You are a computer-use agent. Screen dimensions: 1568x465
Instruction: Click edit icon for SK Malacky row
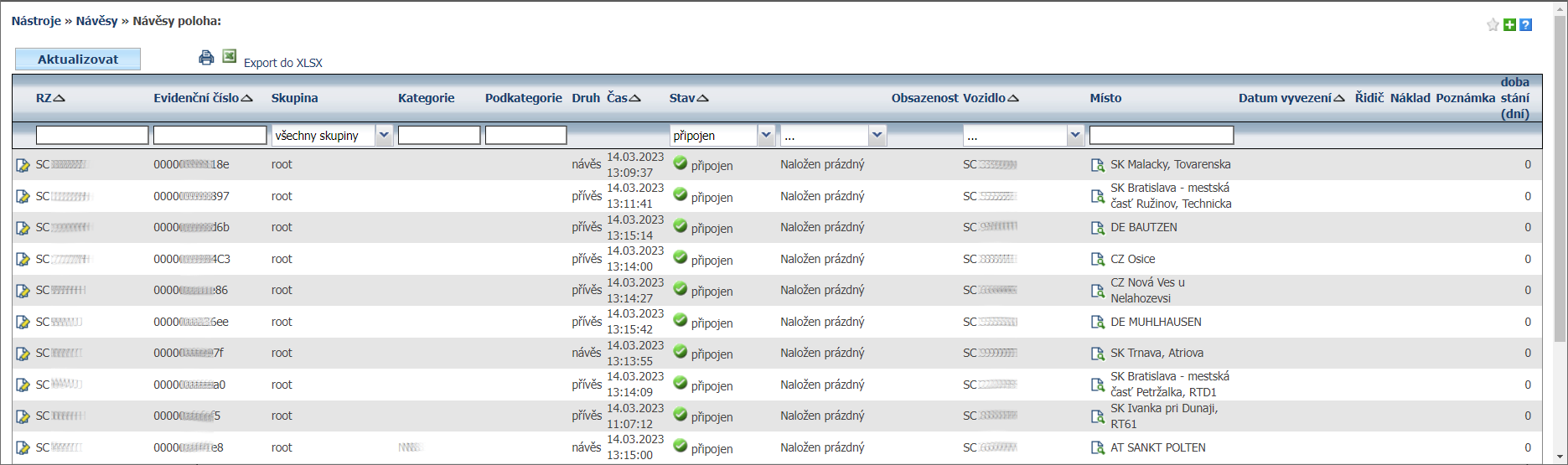(23, 165)
